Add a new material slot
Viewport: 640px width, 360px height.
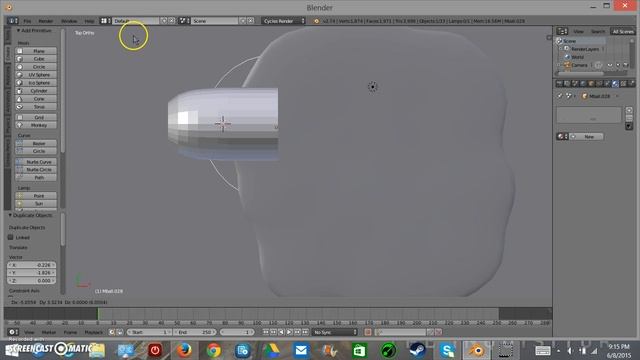pyautogui.click(x=629, y=110)
